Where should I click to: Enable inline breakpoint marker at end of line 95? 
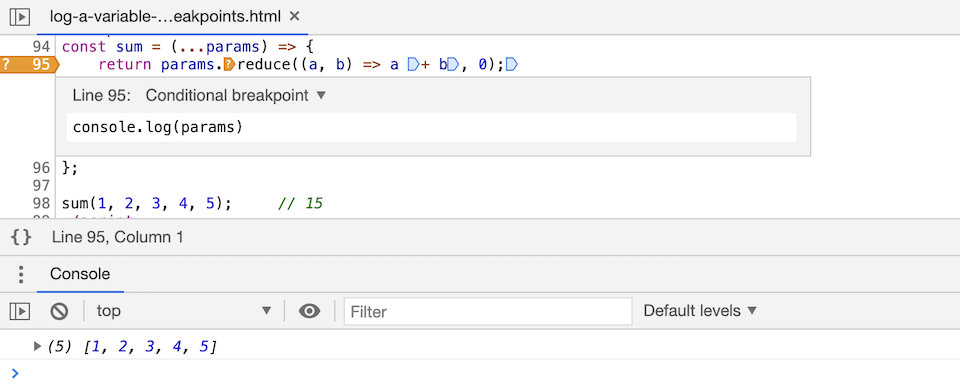click(x=512, y=64)
